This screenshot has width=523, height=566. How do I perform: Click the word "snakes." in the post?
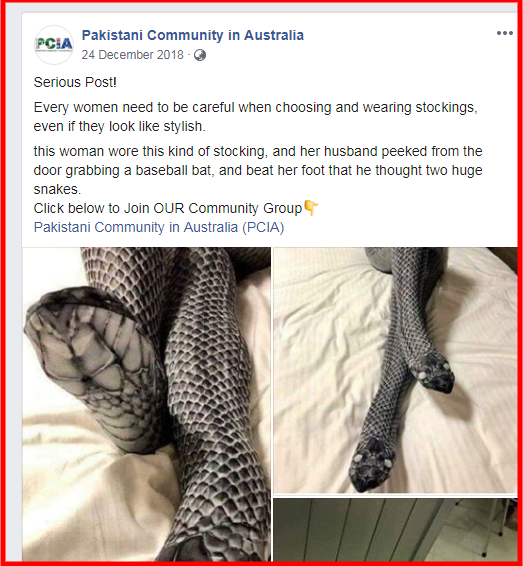[x=57, y=189]
